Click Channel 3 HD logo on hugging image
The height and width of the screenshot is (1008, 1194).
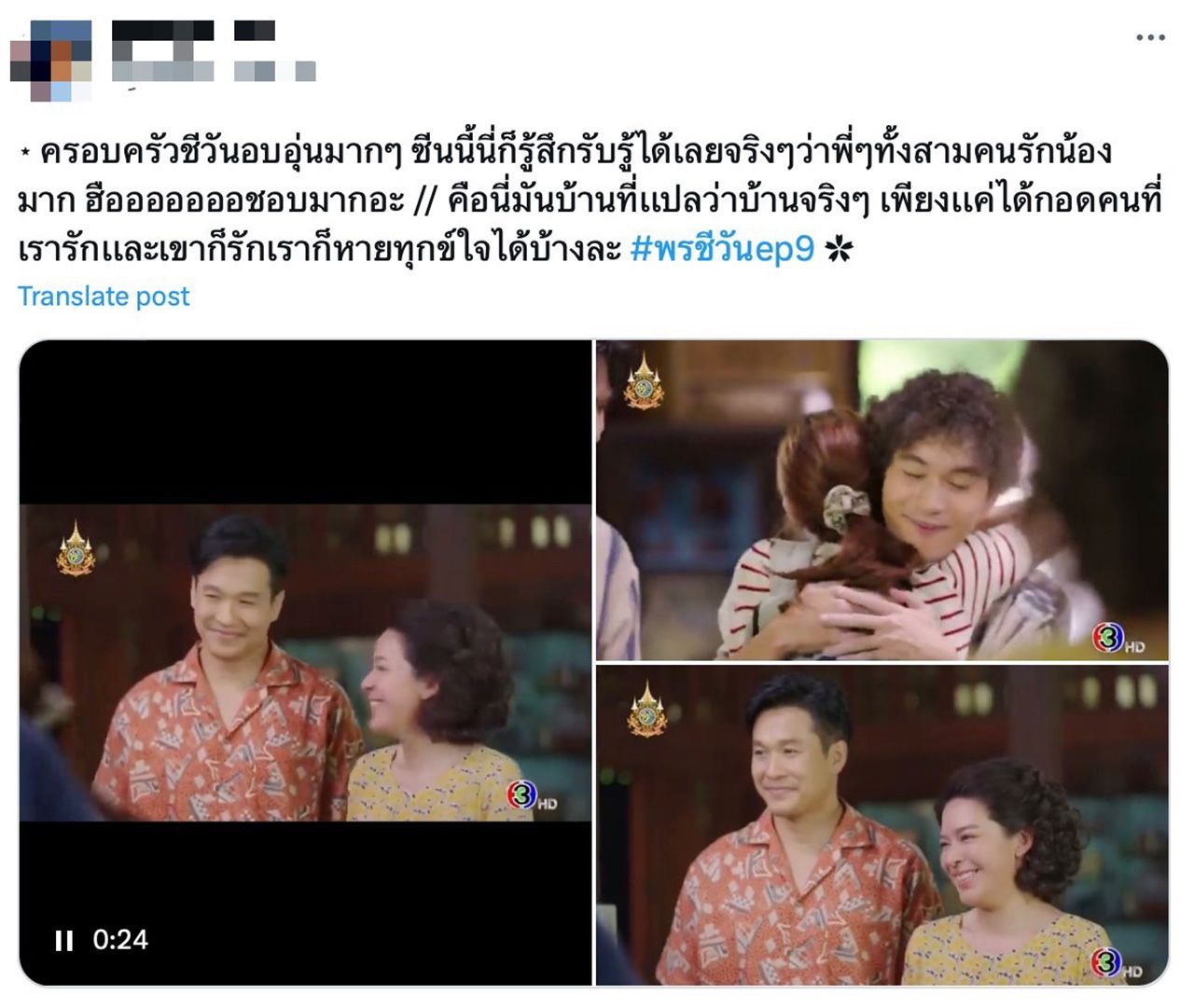(x=1118, y=639)
